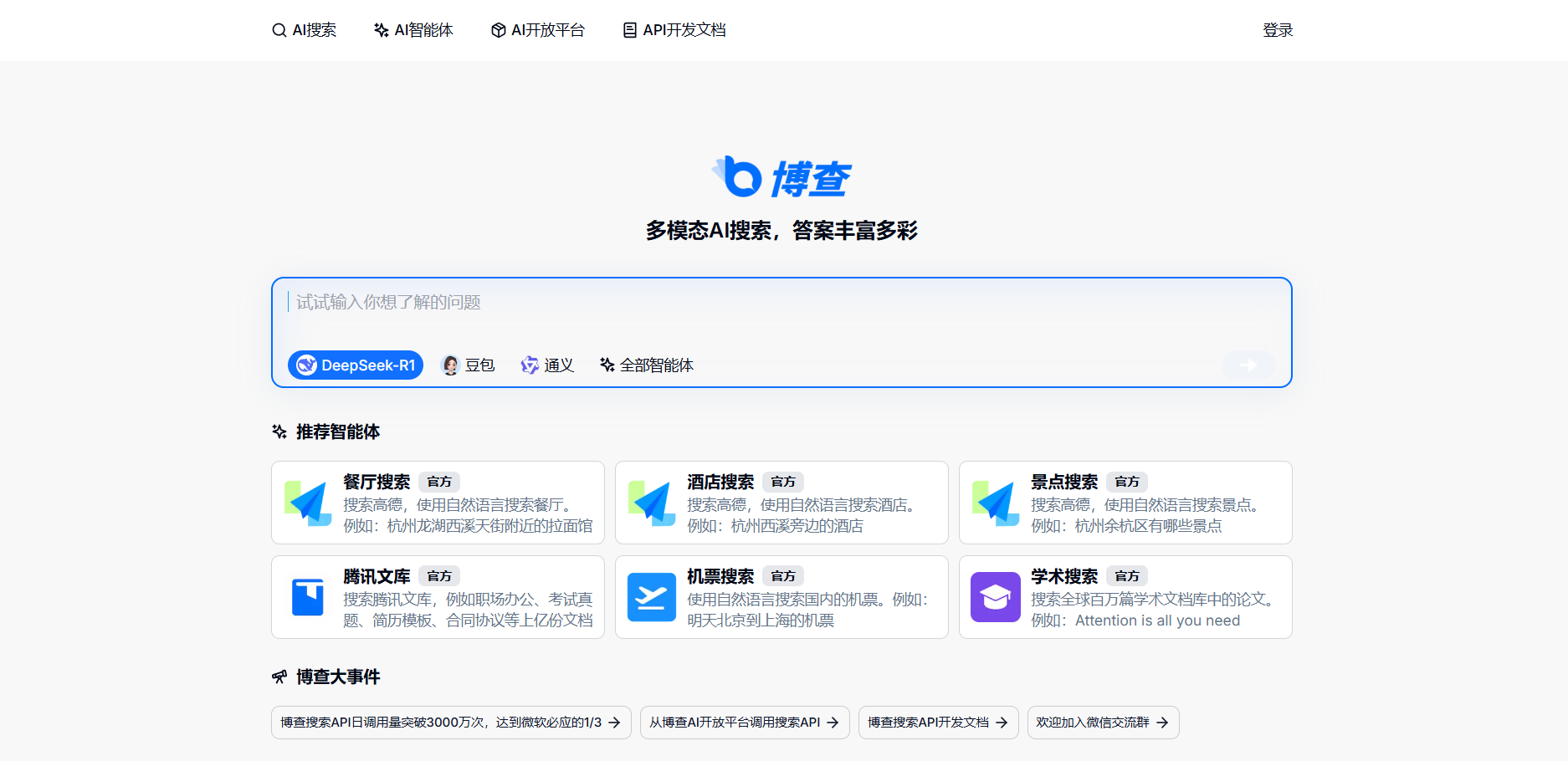Open the 学术搜索 title text
Screen dimensions: 1568x761
click(x=1064, y=576)
